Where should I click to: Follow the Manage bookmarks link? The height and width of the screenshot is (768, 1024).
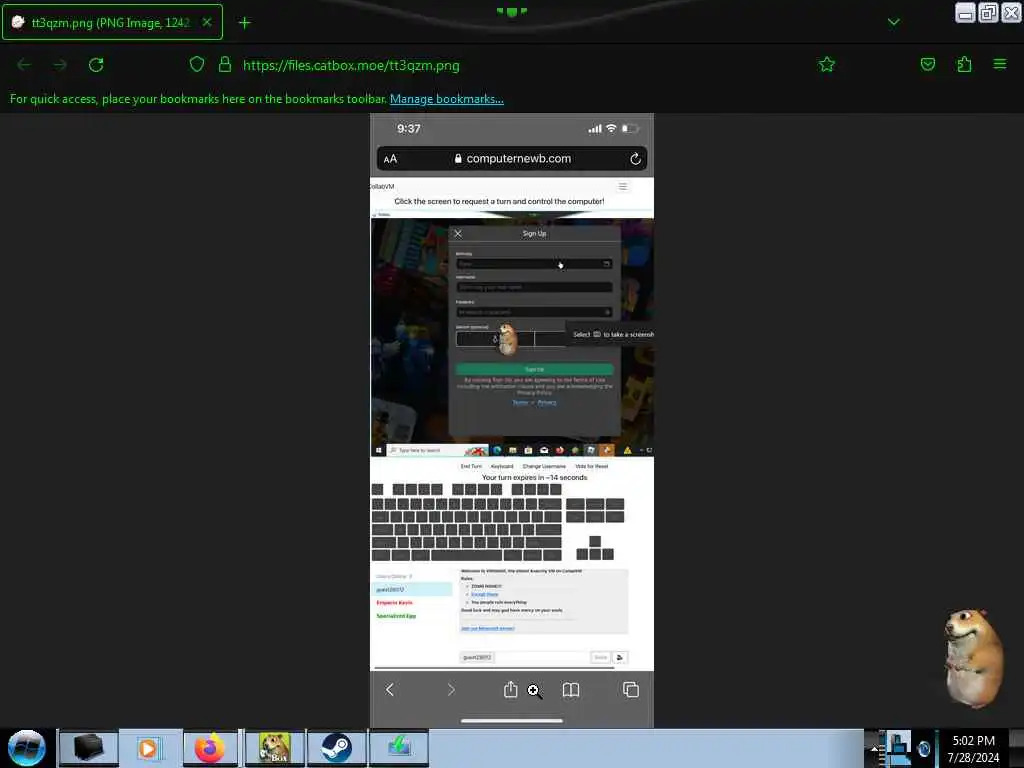[x=447, y=99]
